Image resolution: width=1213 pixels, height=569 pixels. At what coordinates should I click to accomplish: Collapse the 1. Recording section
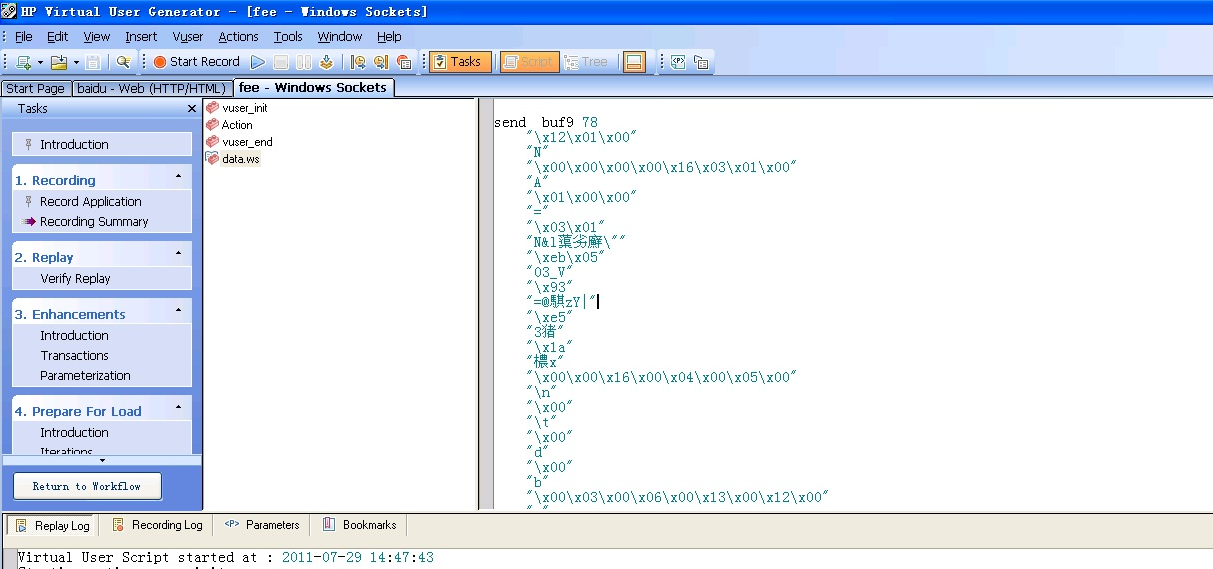[178, 177]
